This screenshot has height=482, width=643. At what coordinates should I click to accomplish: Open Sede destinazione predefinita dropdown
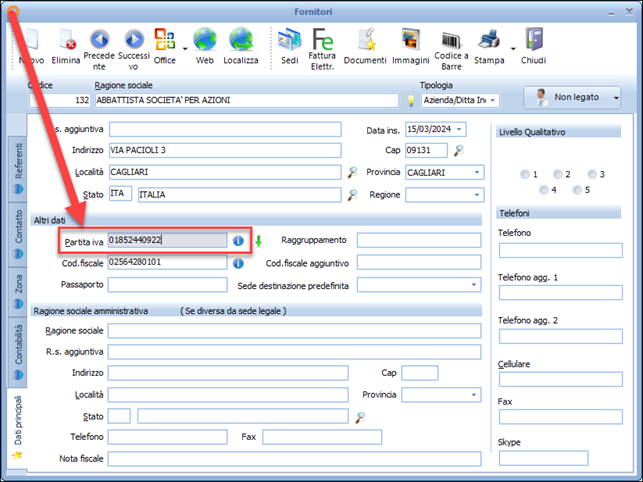pos(474,285)
